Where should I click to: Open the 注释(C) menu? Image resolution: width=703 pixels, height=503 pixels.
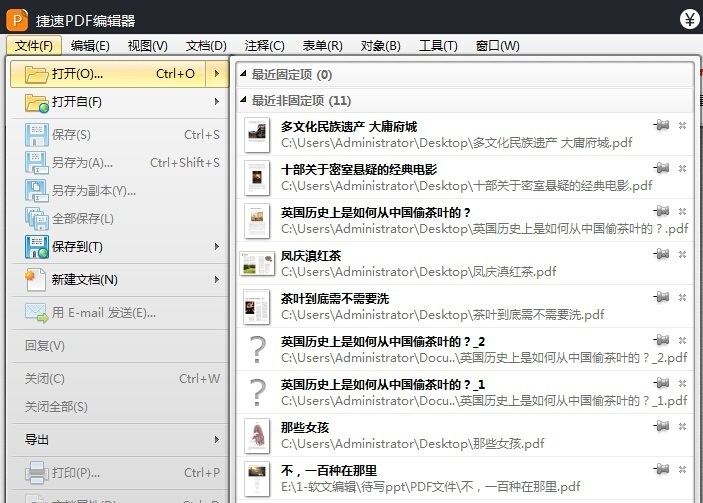point(265,46)
